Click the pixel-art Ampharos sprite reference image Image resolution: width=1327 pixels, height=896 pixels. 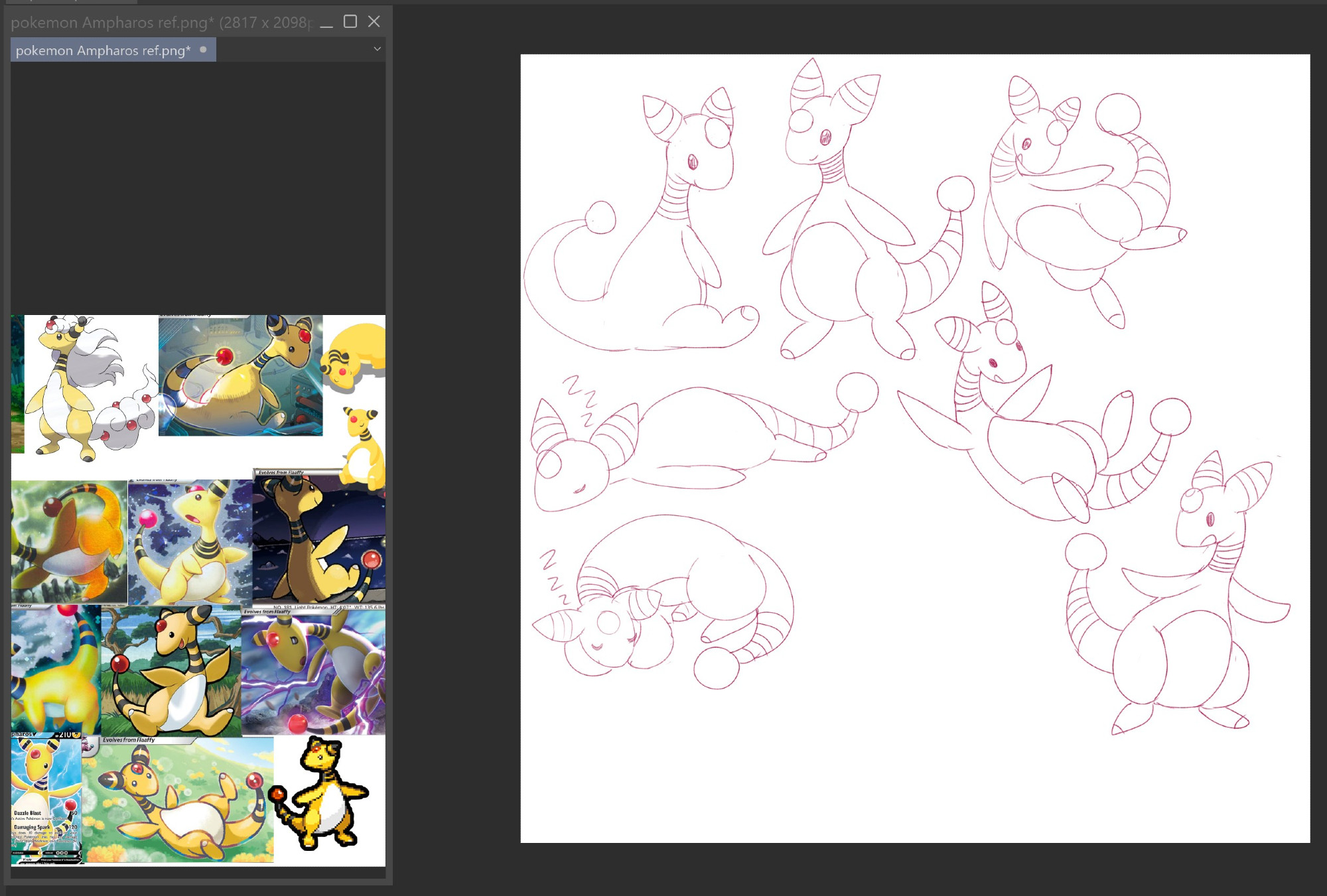[318, 794]
